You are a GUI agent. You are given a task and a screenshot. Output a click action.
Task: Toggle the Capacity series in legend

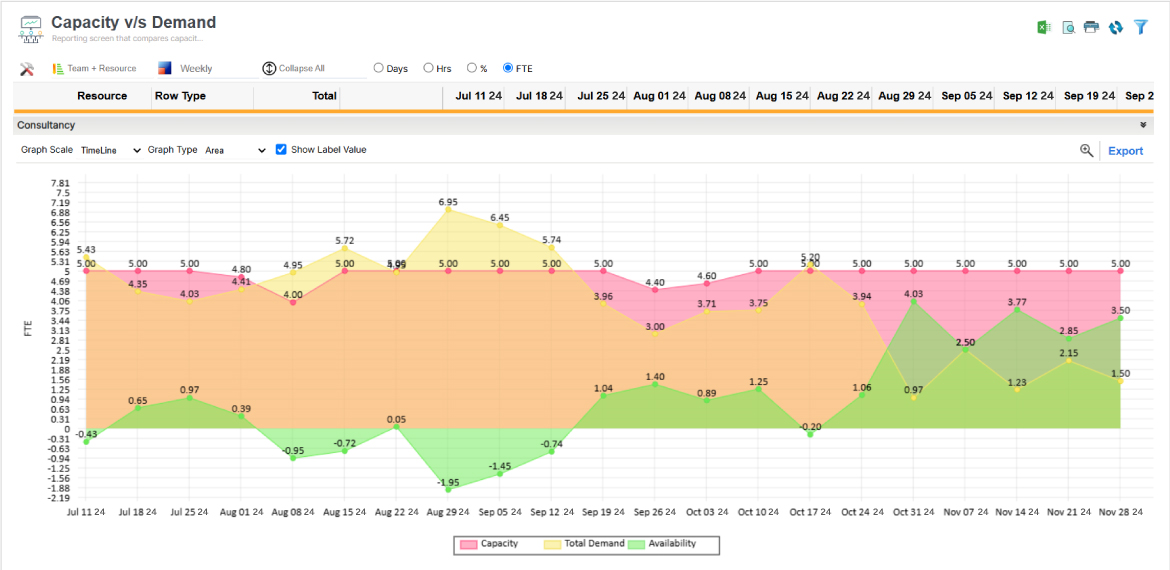coord(490,544)
